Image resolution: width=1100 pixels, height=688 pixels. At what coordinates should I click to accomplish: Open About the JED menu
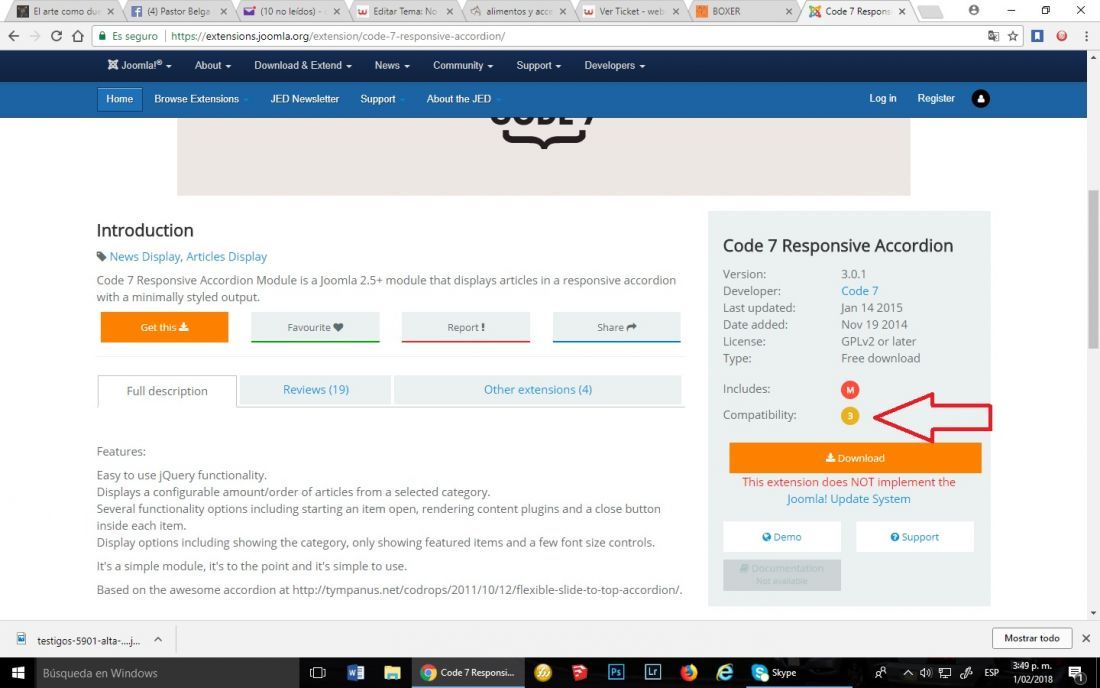pyautogui.click(x=462, y=99)
